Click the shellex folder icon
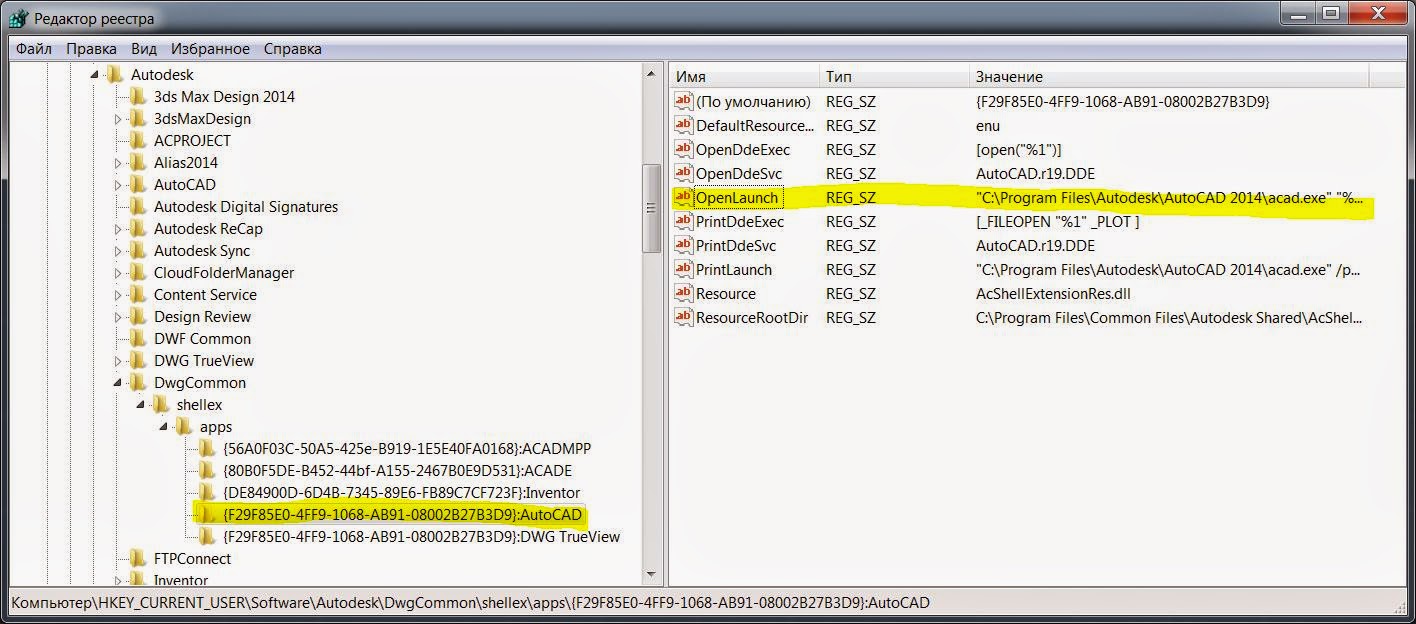1416x624 pixels. 161,405
